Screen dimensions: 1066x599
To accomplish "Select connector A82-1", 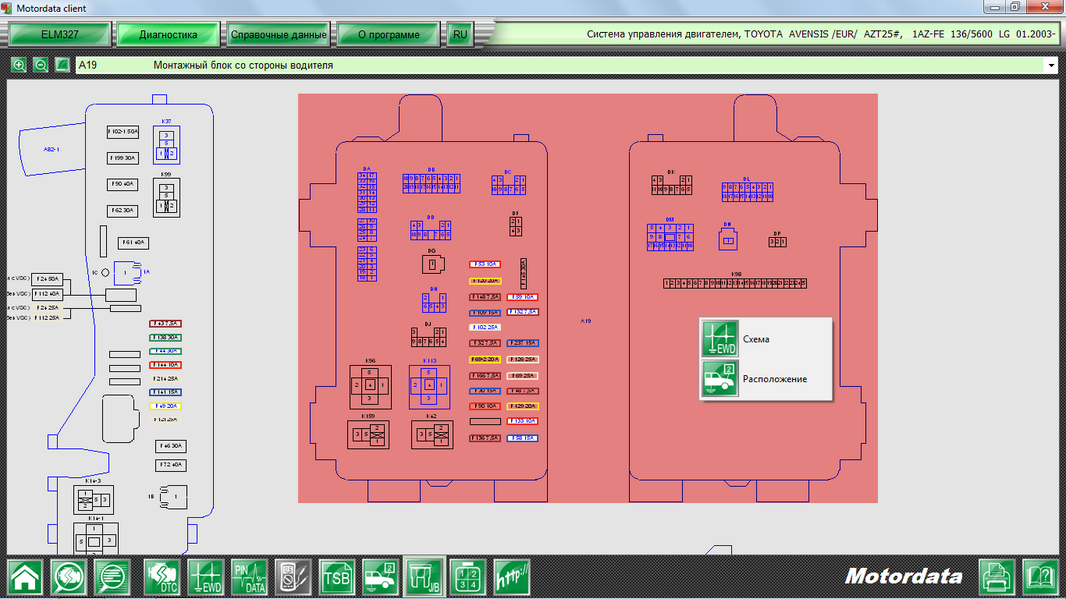I will pos(52,150).
